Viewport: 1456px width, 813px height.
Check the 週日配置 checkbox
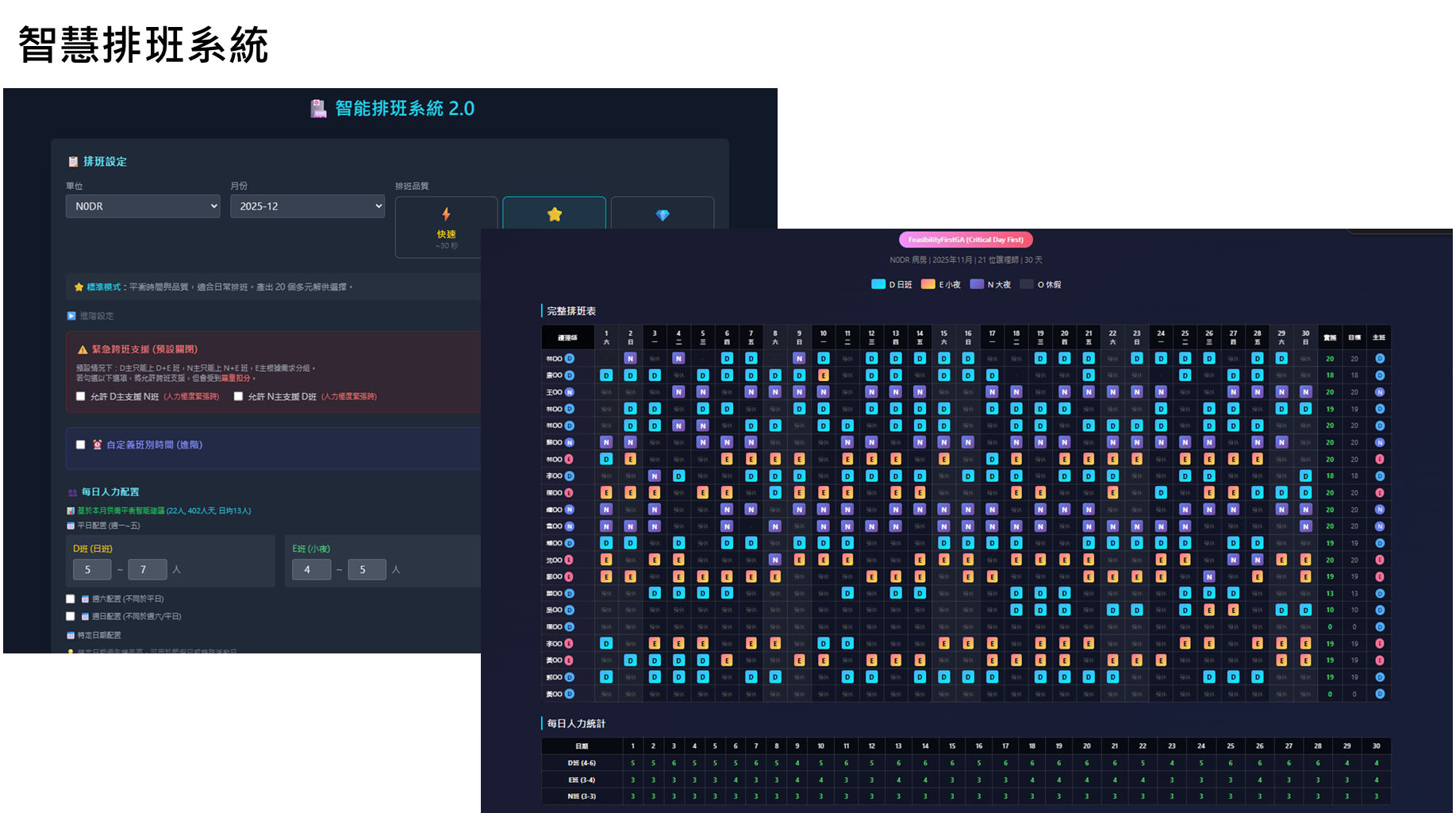70,616
